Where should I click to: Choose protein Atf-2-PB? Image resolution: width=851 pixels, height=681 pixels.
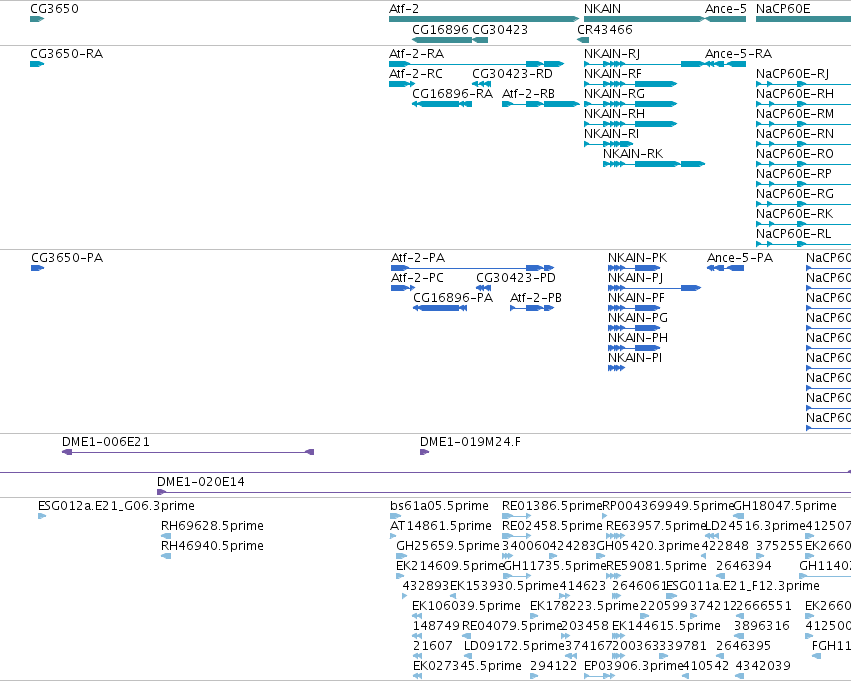(536, 297)
